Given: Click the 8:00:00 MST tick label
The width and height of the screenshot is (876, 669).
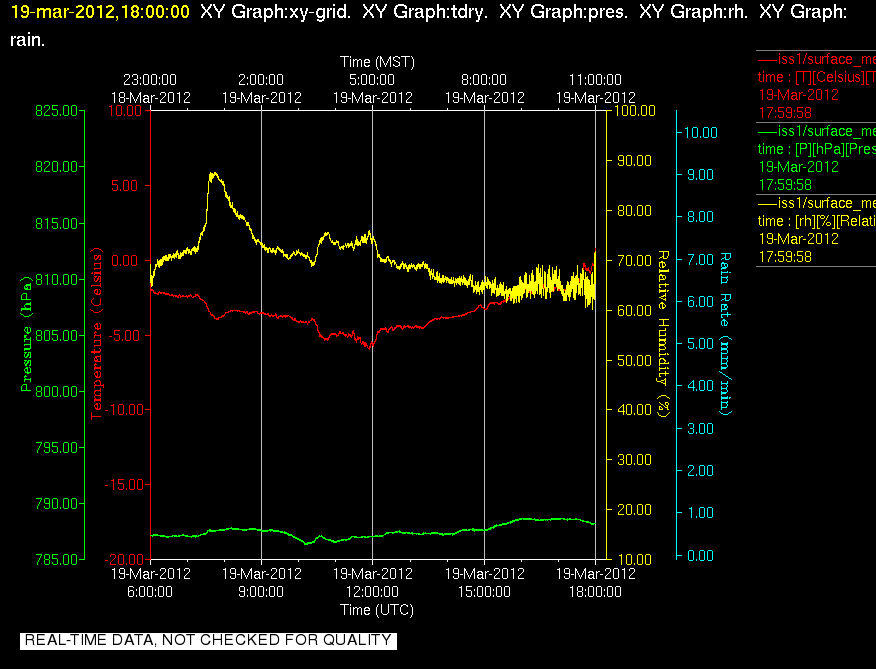Looking at the screenshot, I should [x=484, y=80].
